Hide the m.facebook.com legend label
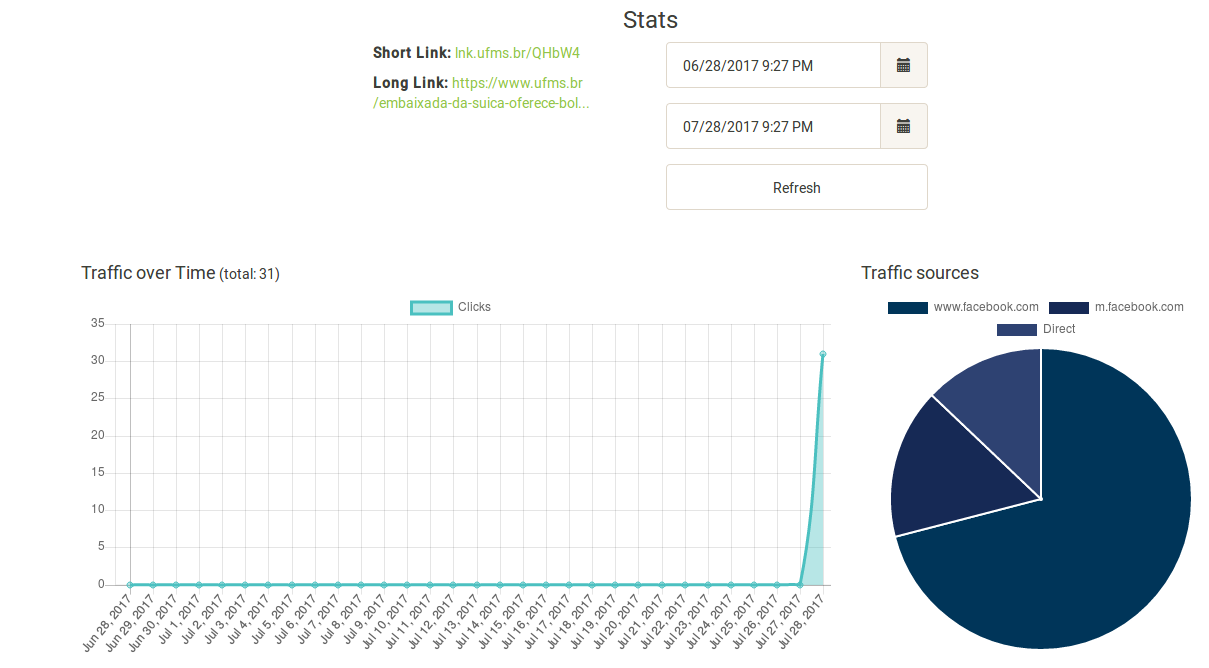 [1139, 307]
